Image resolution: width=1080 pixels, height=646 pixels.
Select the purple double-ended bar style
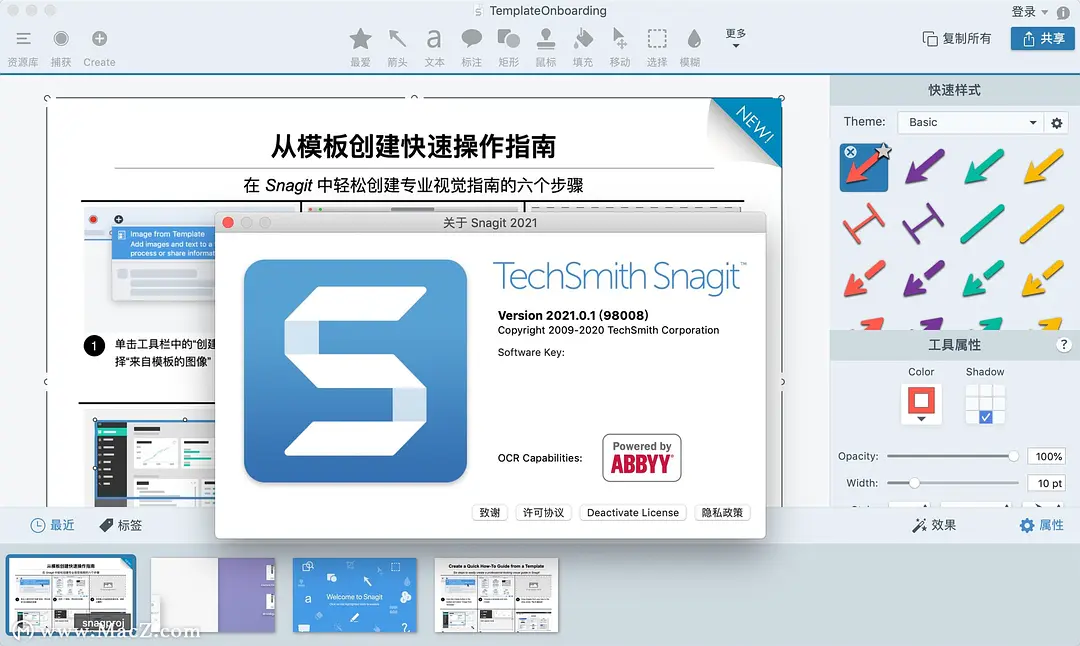coord(924,223)
